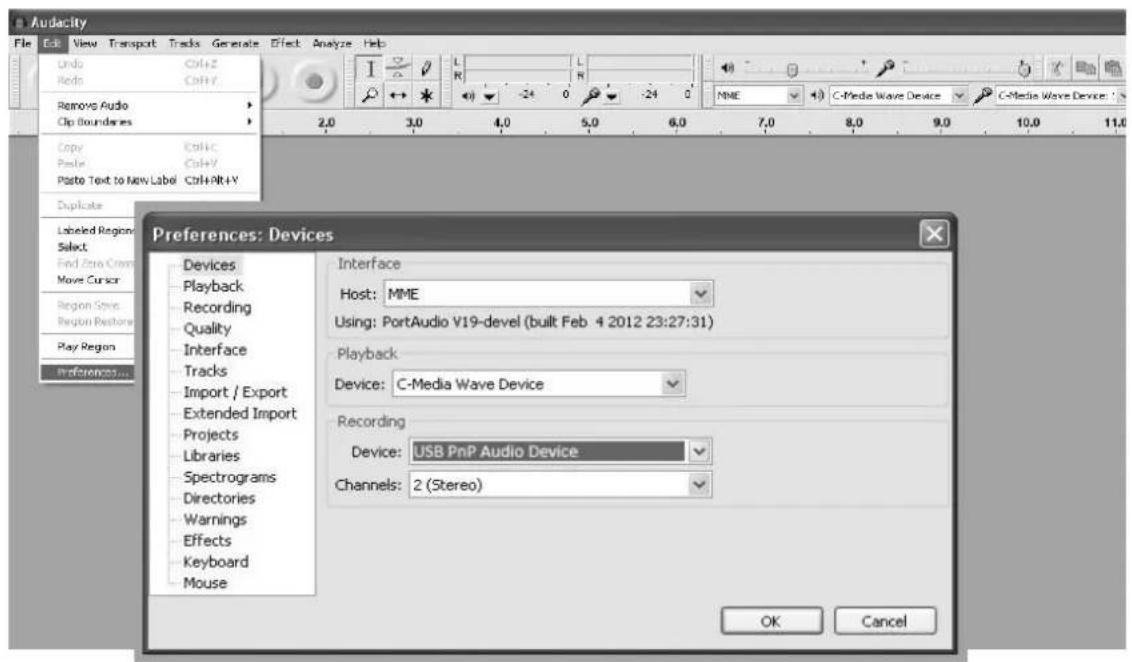
Task: Select the Zoom magnifier tool
Action: (370, 95)
